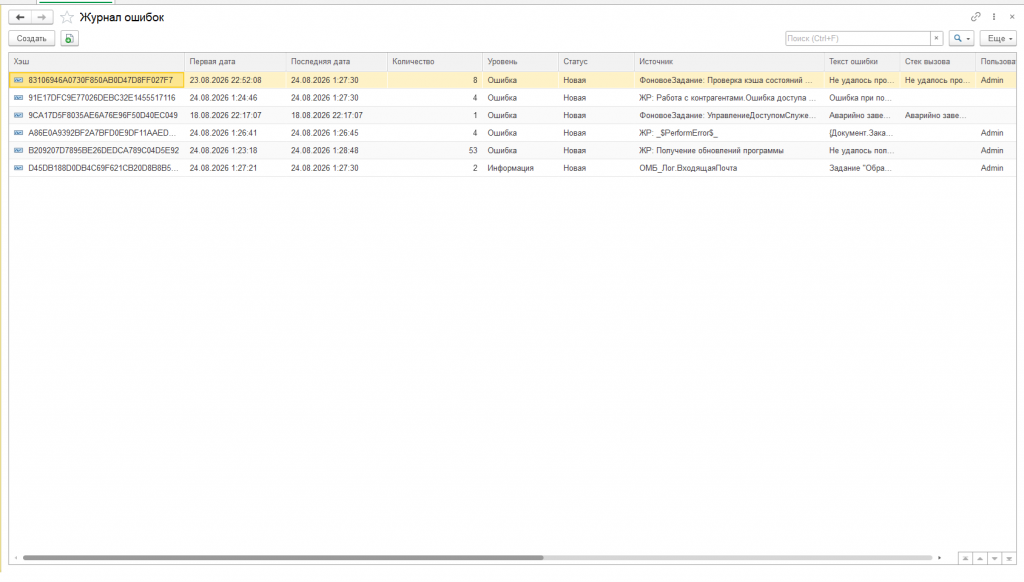Click first date 24.08.2026 1:24:46

223,98
